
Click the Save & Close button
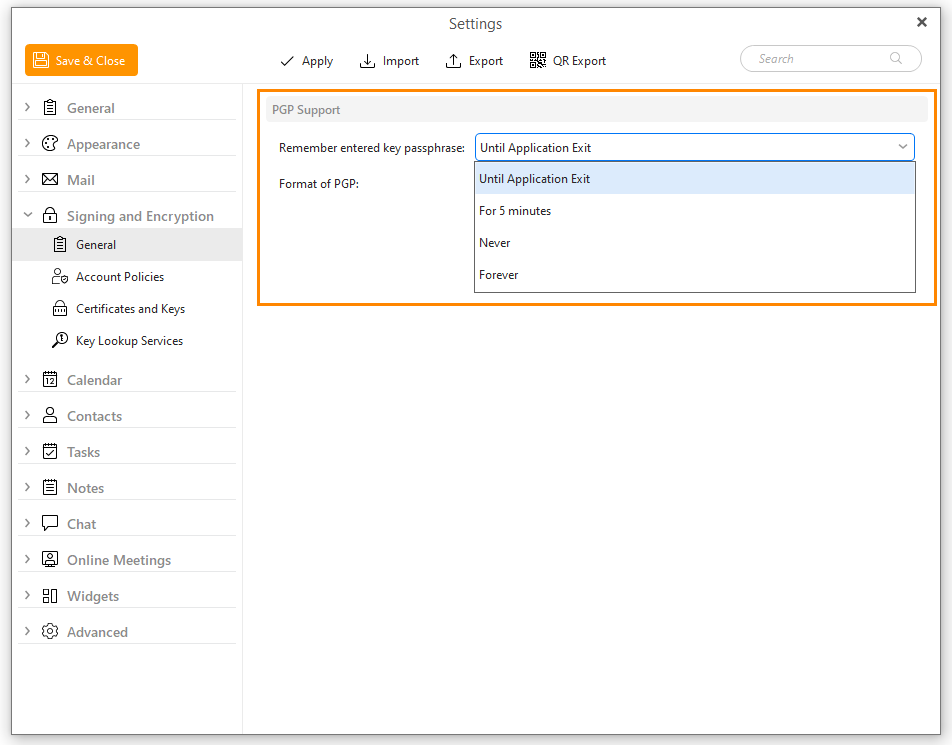point(81,60)
